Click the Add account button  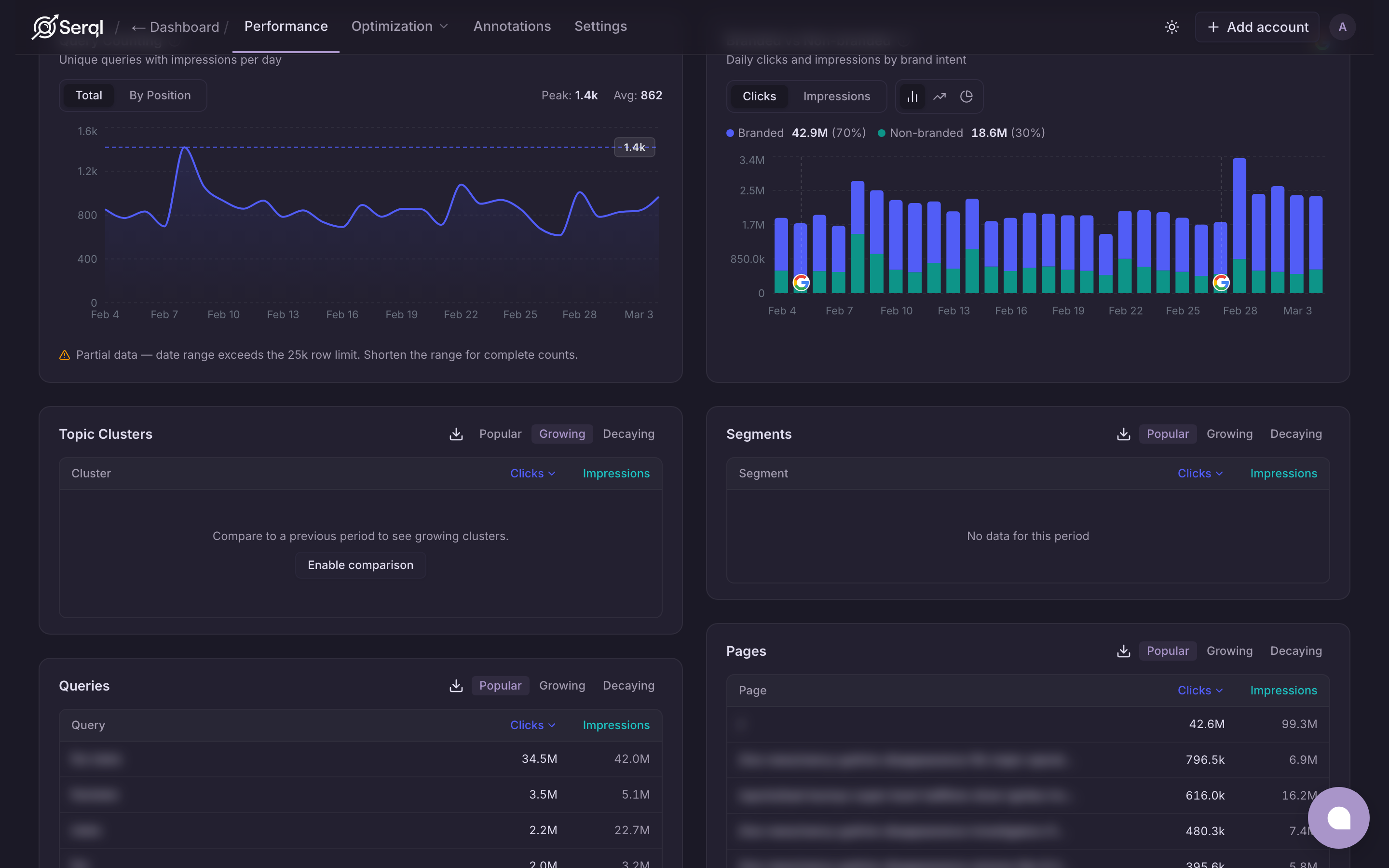coord(1257,27)
